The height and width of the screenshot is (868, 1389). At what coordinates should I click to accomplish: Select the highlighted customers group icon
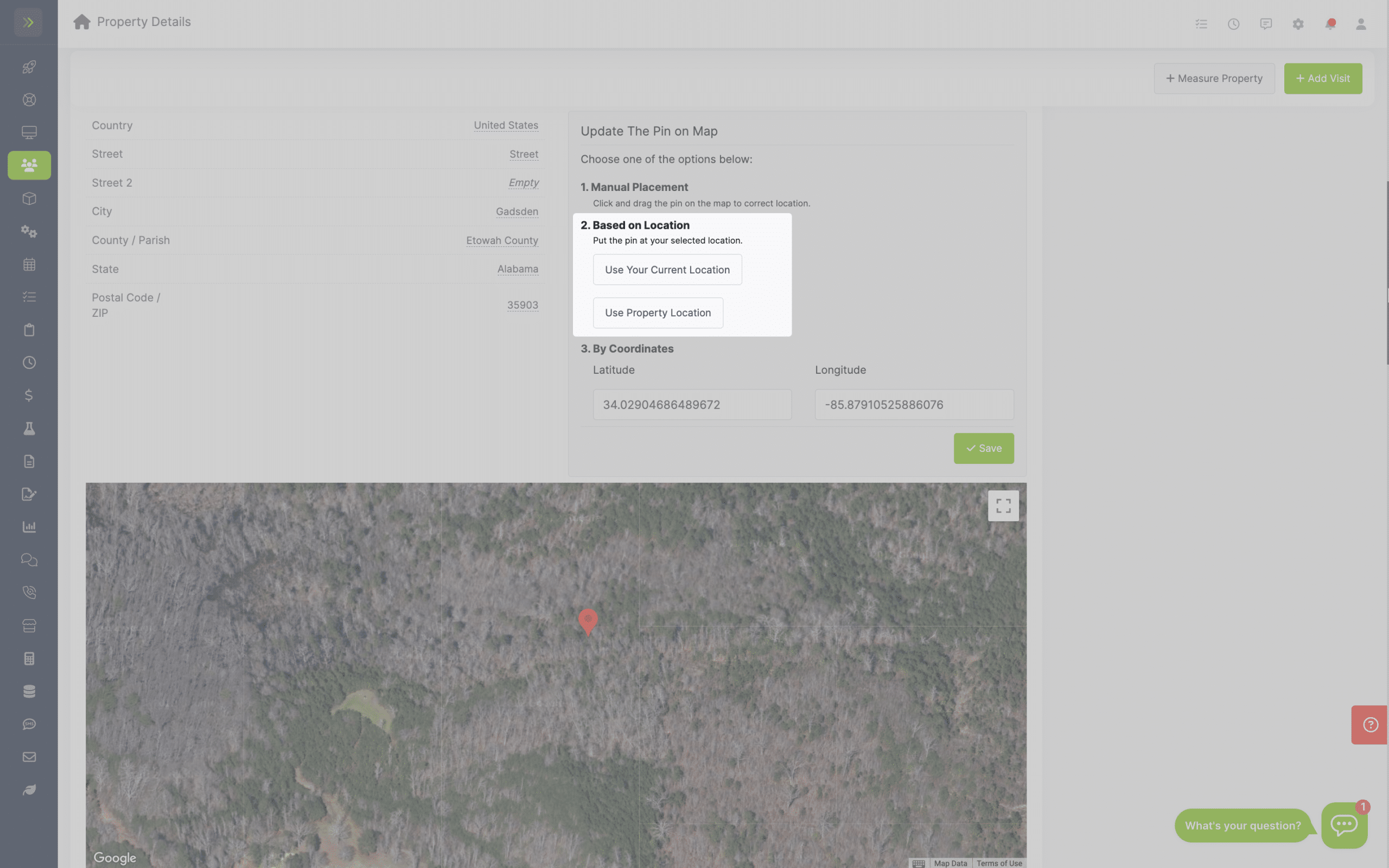click(x=29, y=165)
